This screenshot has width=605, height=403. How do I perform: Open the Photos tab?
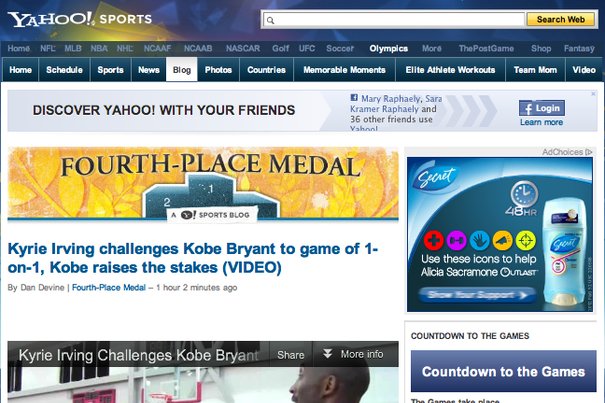pyautogui.click(x=218, y=70)
